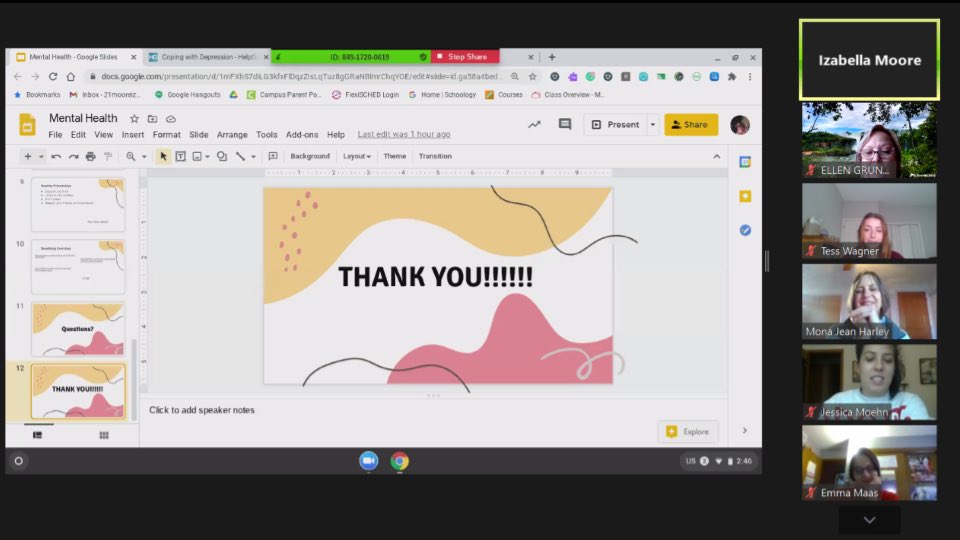The height and width of the screenshot is (540, 960).
Task: Open the Format menu
Action: pyautogui.click(x=167, y=134)
